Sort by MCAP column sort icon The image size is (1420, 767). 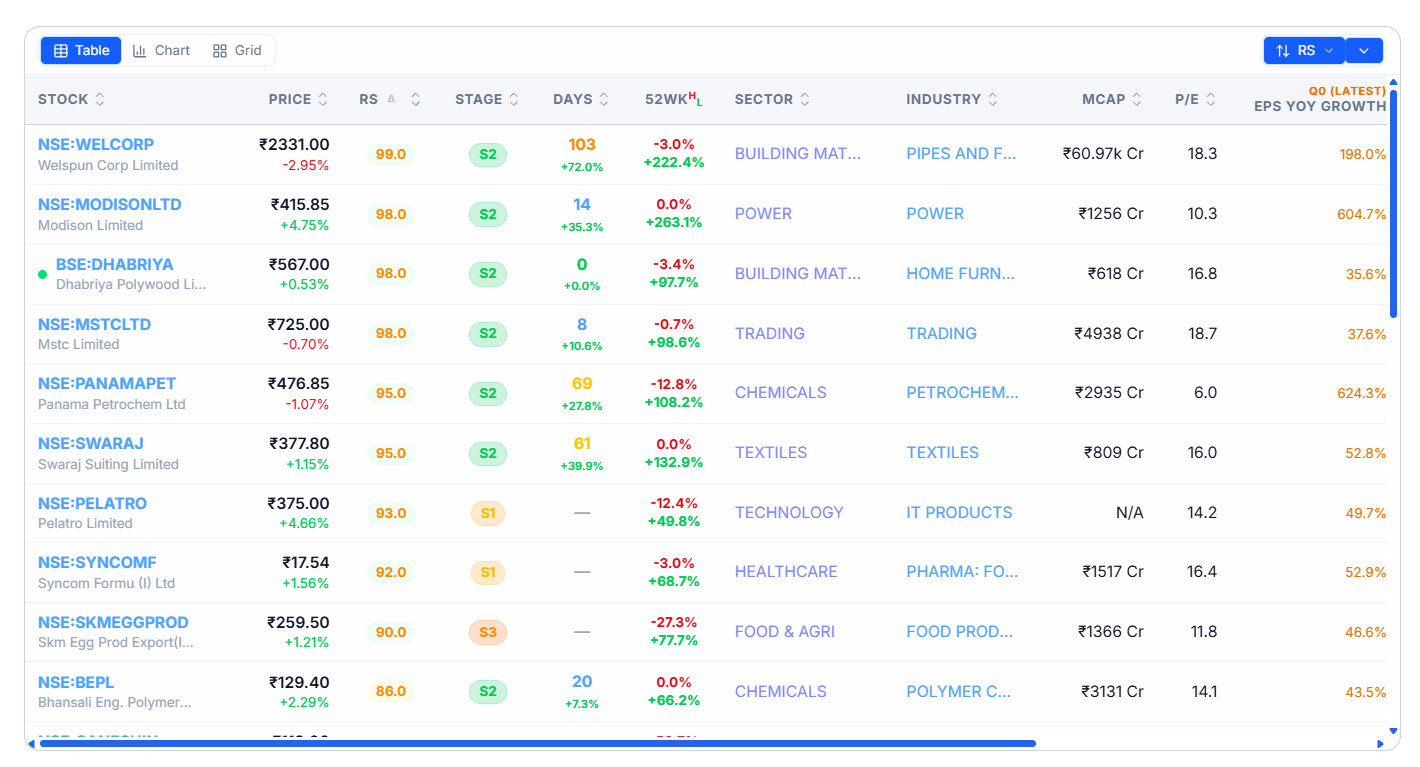point(1137,99)
